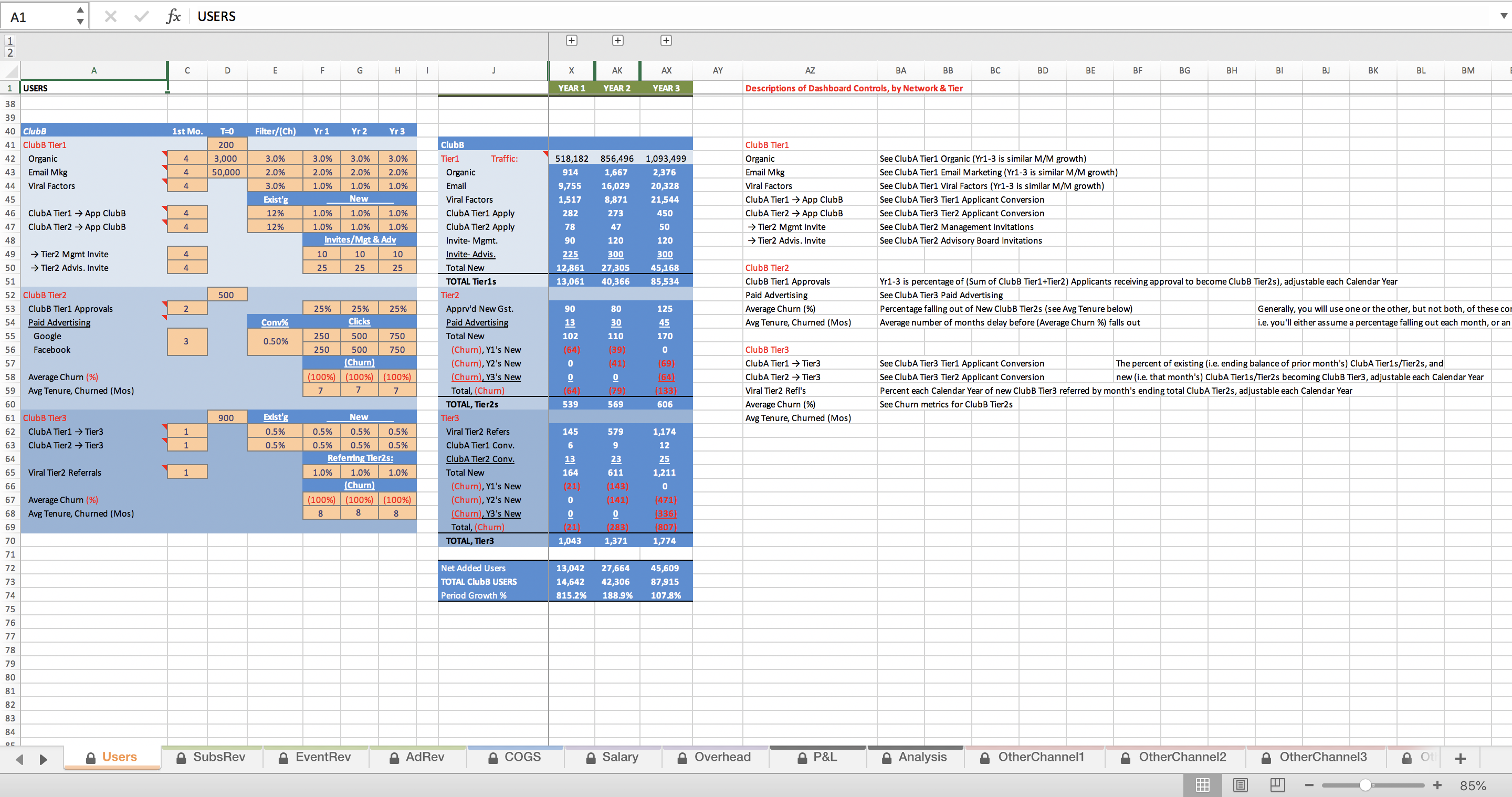Open the OtherChannel2 sheet tab
Screen dimensions: 1512x797
click(1174, 757)
